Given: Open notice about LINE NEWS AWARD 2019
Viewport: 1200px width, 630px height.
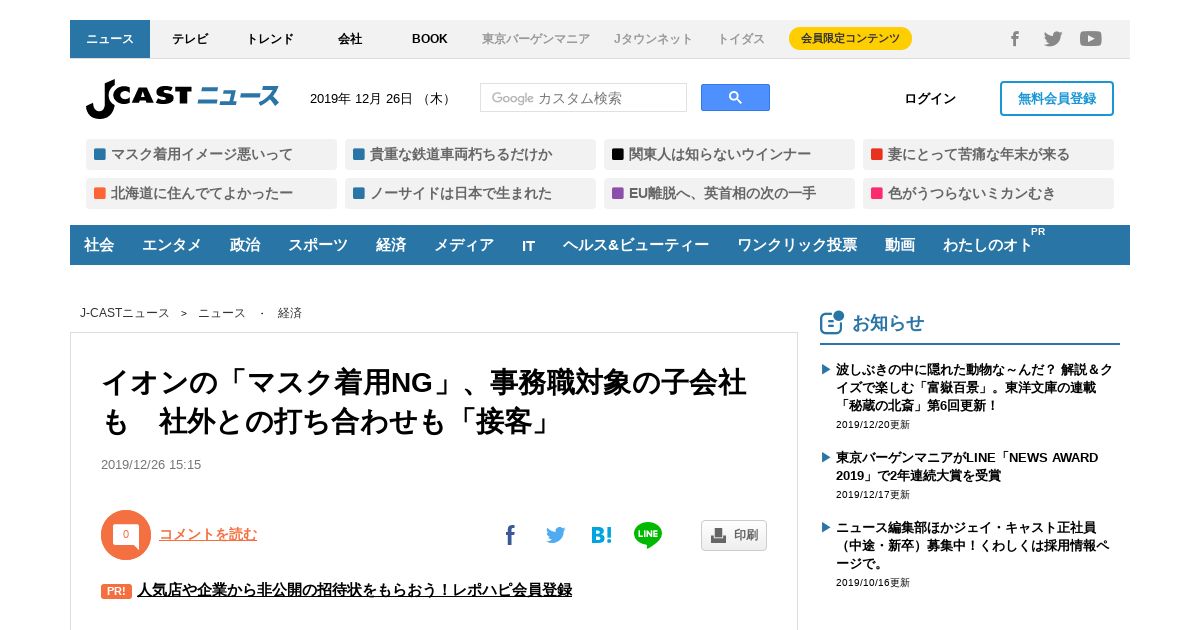Looking at the screenshot, I should [x=967, y=466].
